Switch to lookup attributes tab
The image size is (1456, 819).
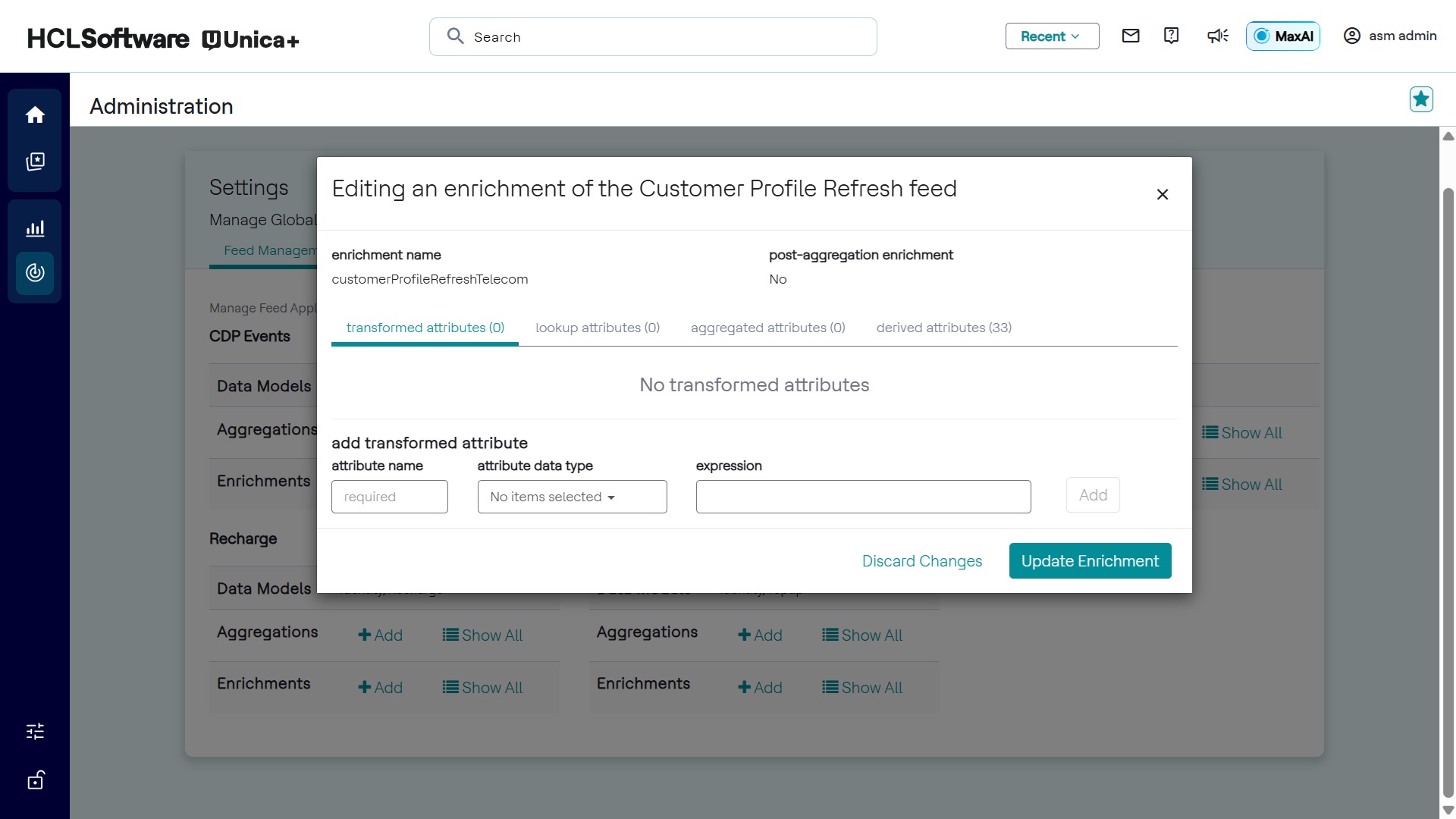point(598,328)
